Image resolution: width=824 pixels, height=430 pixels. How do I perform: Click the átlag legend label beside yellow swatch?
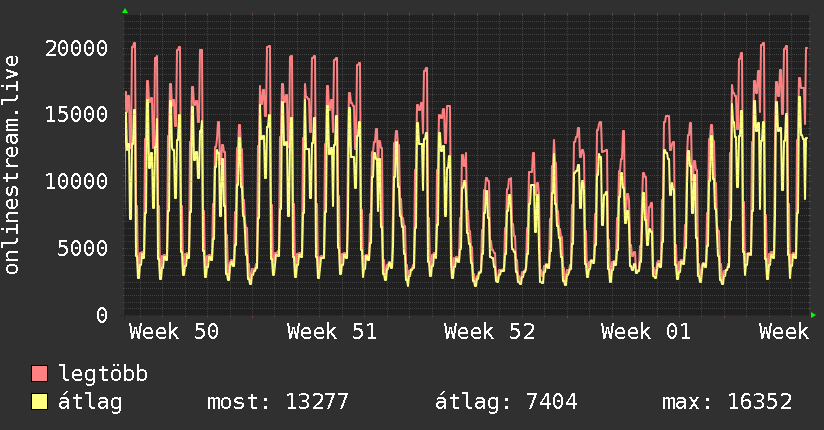click(x=92, y=402)
